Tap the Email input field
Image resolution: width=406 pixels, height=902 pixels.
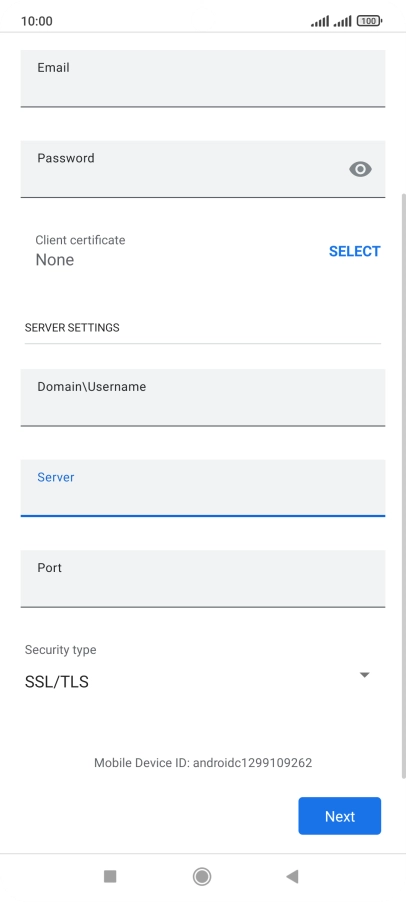pyautogui.click(x=203, y=78)
